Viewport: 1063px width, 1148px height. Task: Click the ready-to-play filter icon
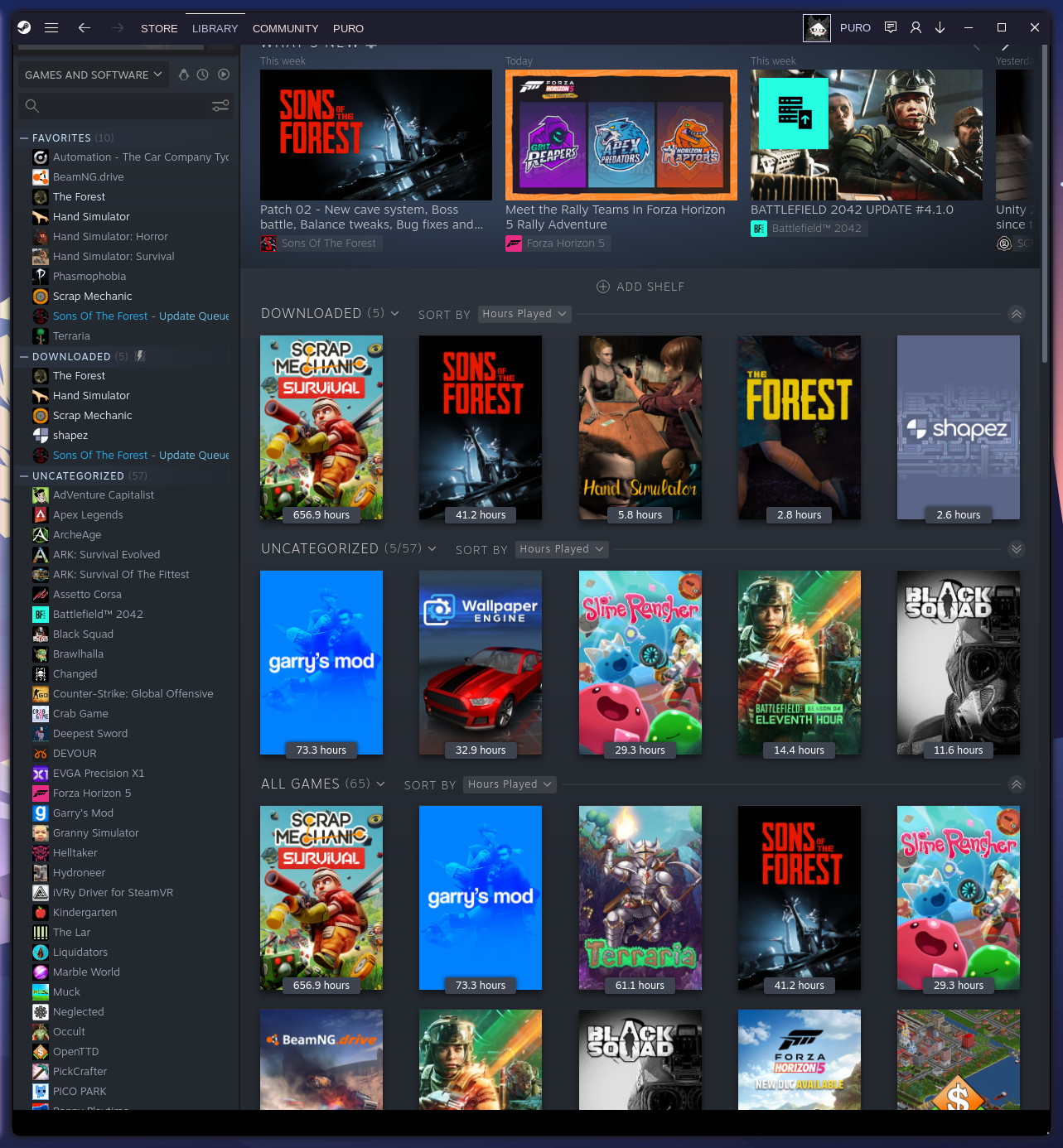point(223,75)
